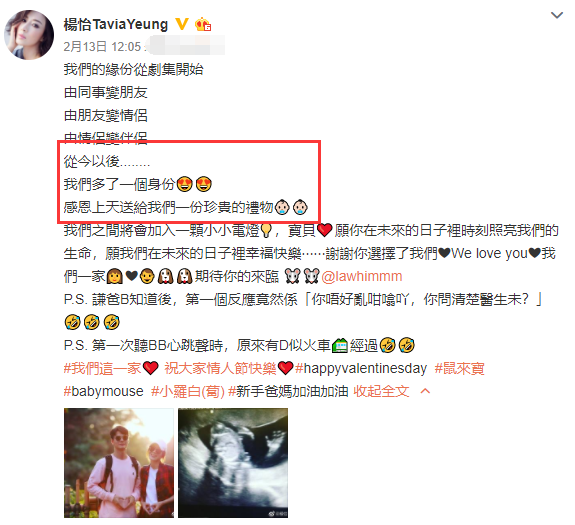
Task: Click the train emoji near 火車
Action: tap(340, 345)
